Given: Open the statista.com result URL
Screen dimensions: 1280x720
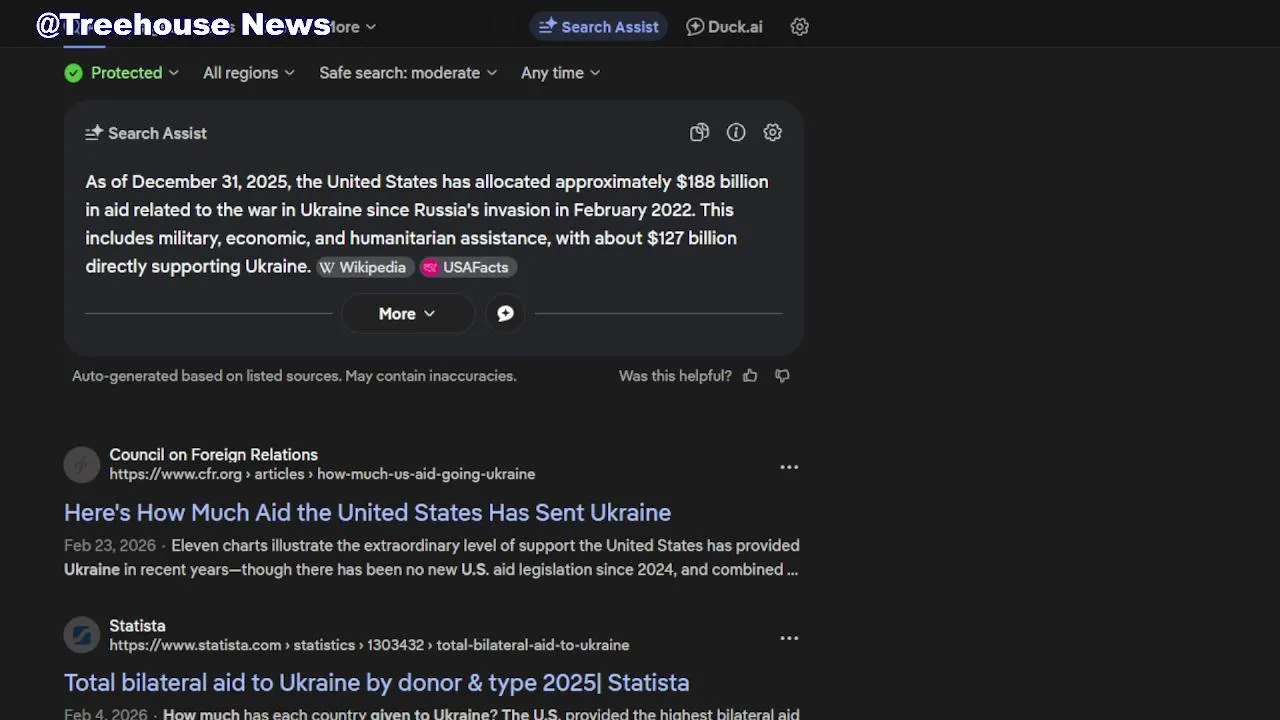Looking at the screenshot, I should pyautogui.click(x=369, y=645).
